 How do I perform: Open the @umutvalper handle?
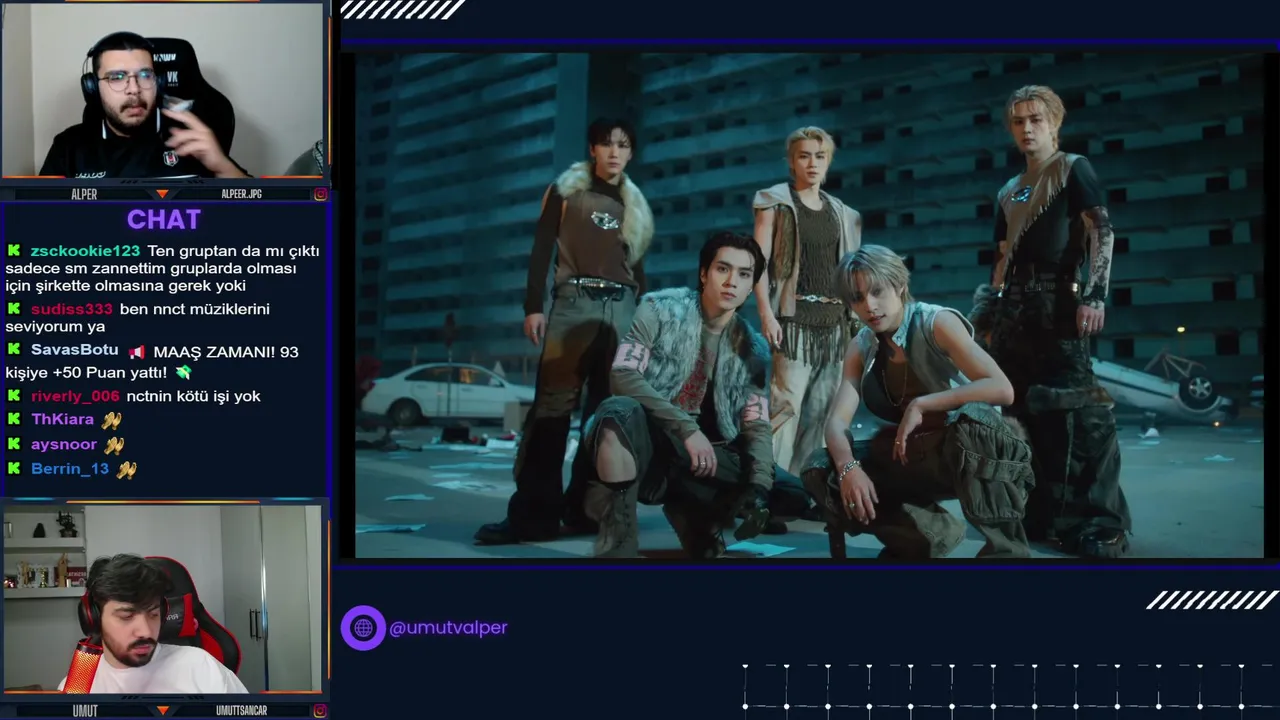(448, 628)
